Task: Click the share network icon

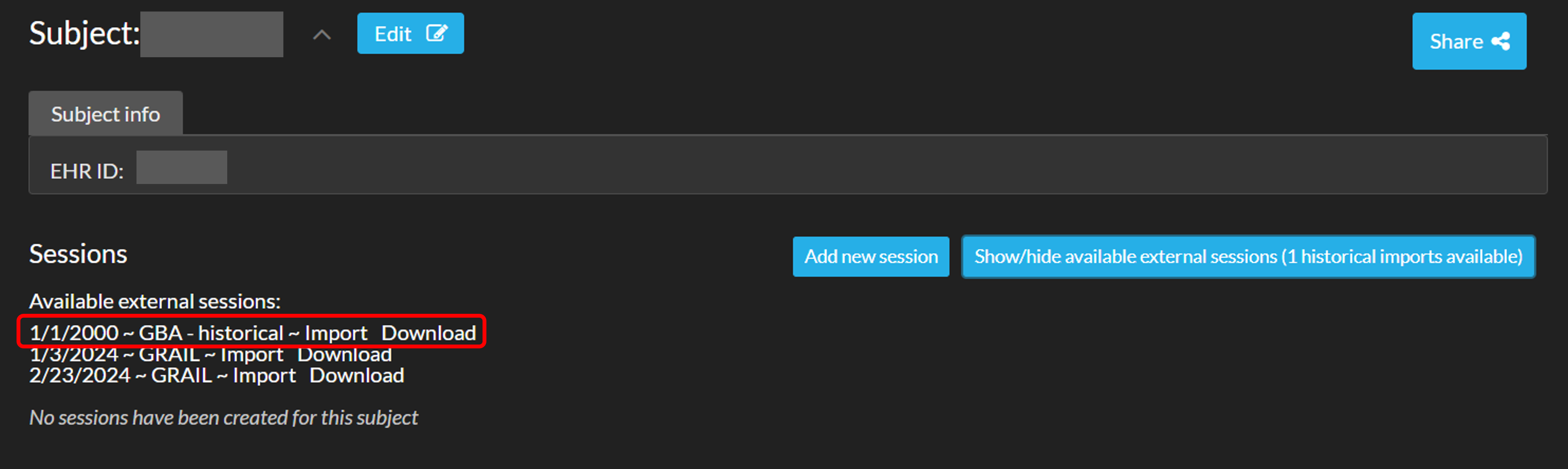Action: point(1500,41)
